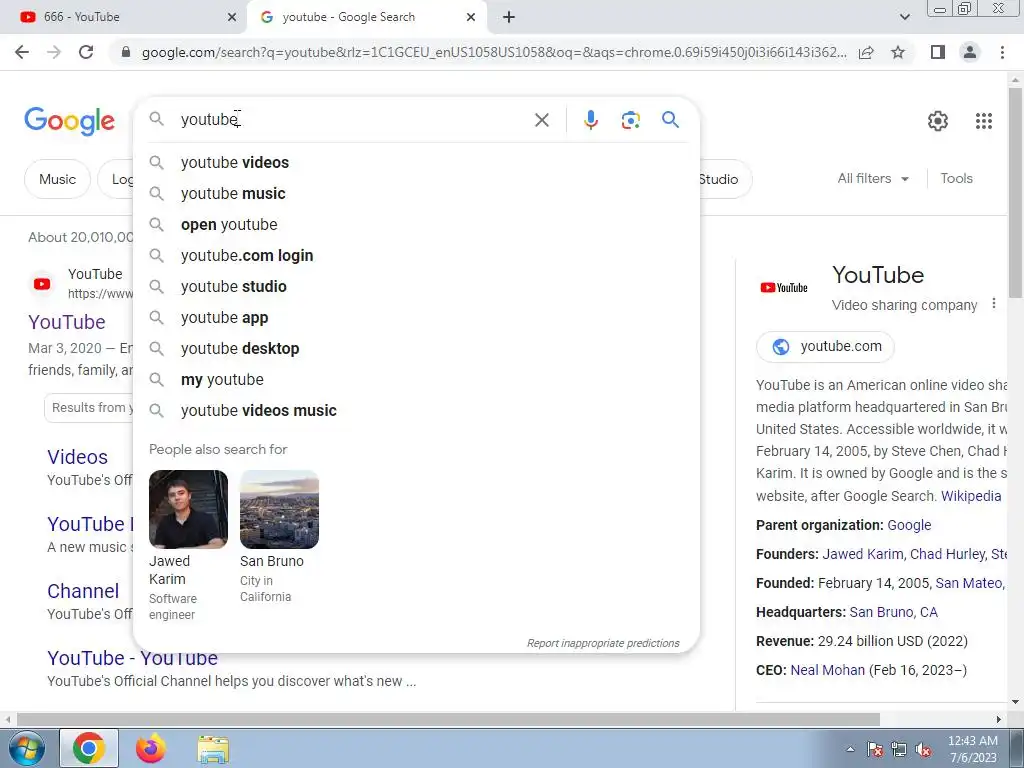Open the San Mateo founded link
The height and width of the screenshot is (768, 1024).
968,583
